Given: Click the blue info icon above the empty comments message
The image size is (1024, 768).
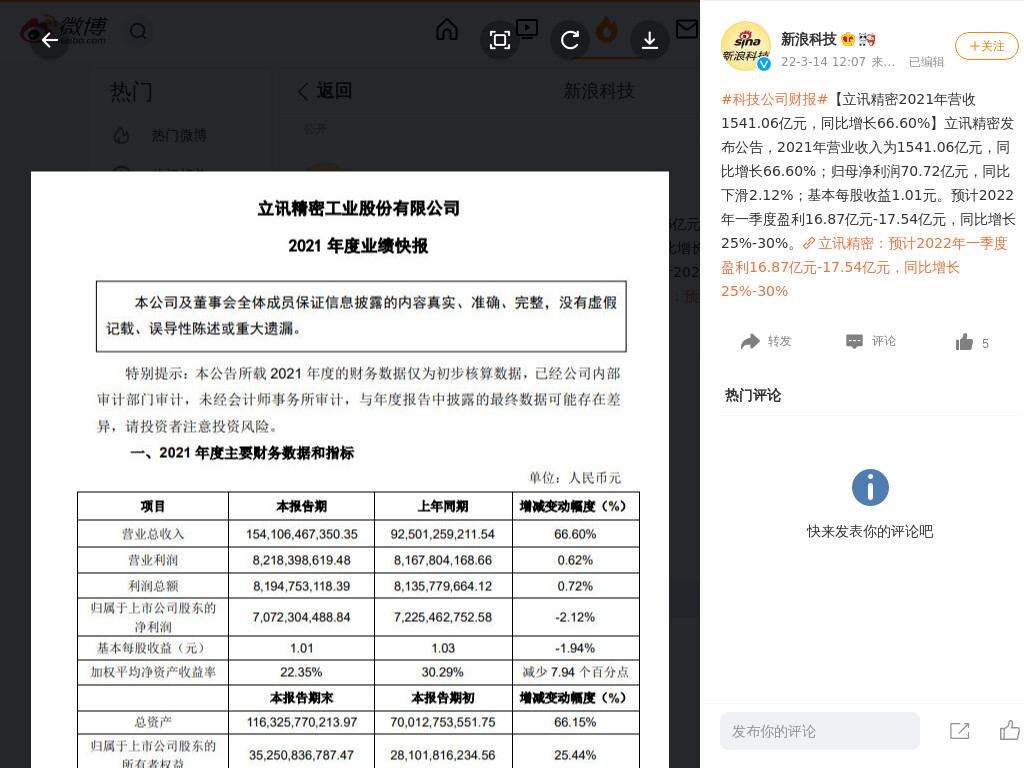Looking at the screenshot, I should point(870,487).
